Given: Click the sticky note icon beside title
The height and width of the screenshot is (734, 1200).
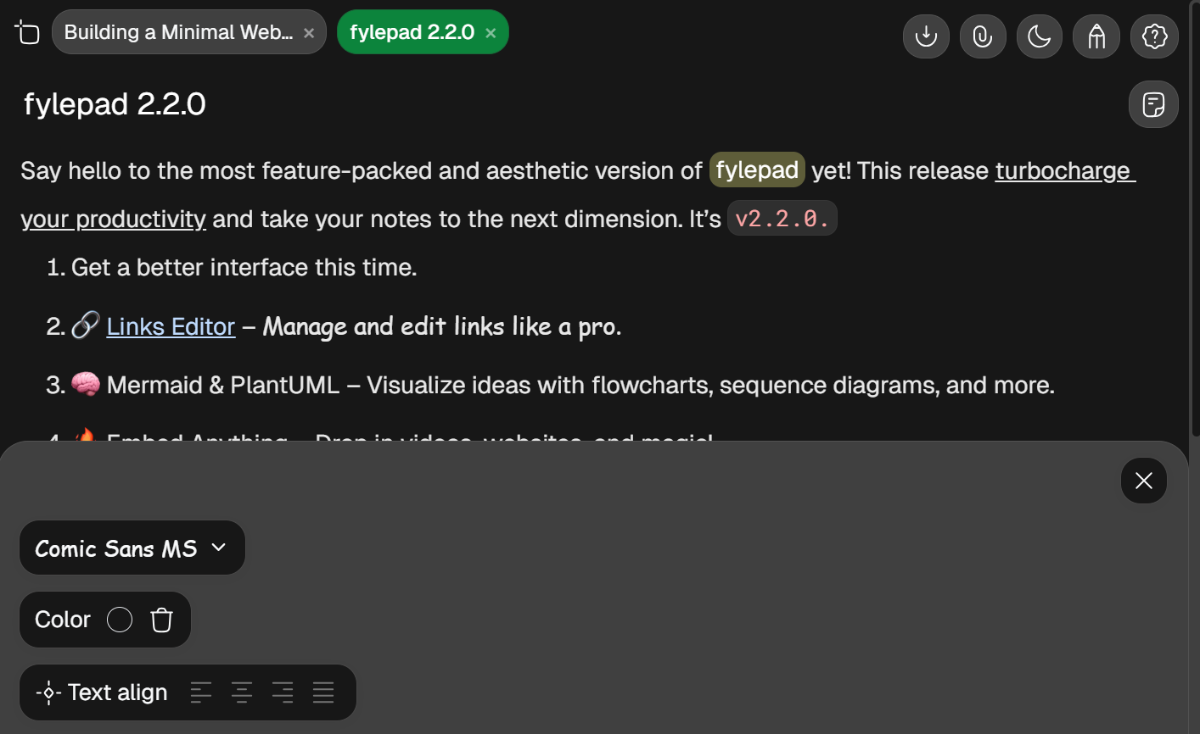Looking at the screenshot, I should pyautogui.click(x=1154, y=104).
